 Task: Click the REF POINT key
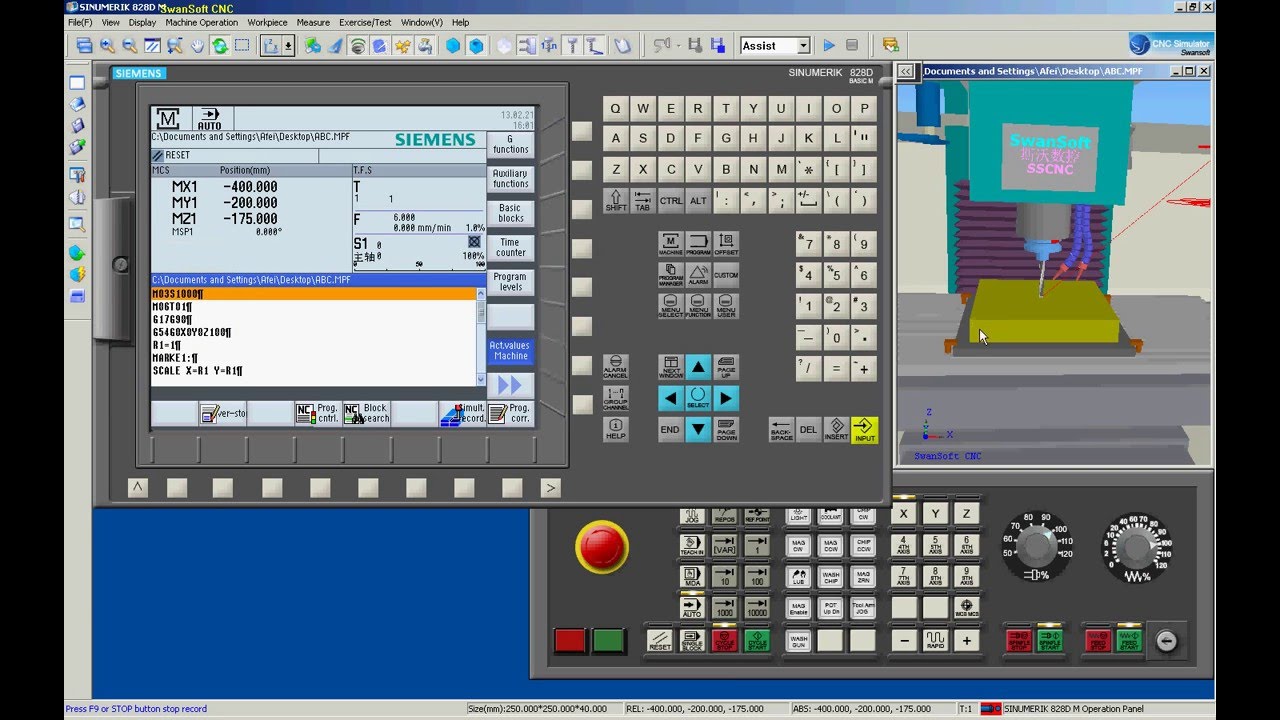[757, 516]
